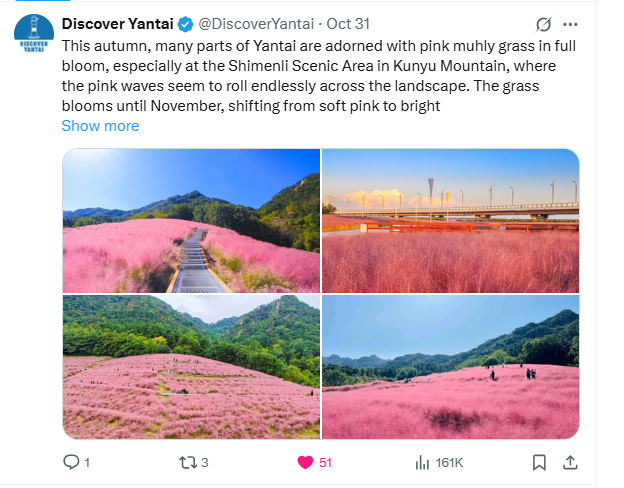The width and height of the screenshot is (624, 488).
Task: Bookmark this Discover Yantai post
Action: pyautogui.click(x=539, y=463)
